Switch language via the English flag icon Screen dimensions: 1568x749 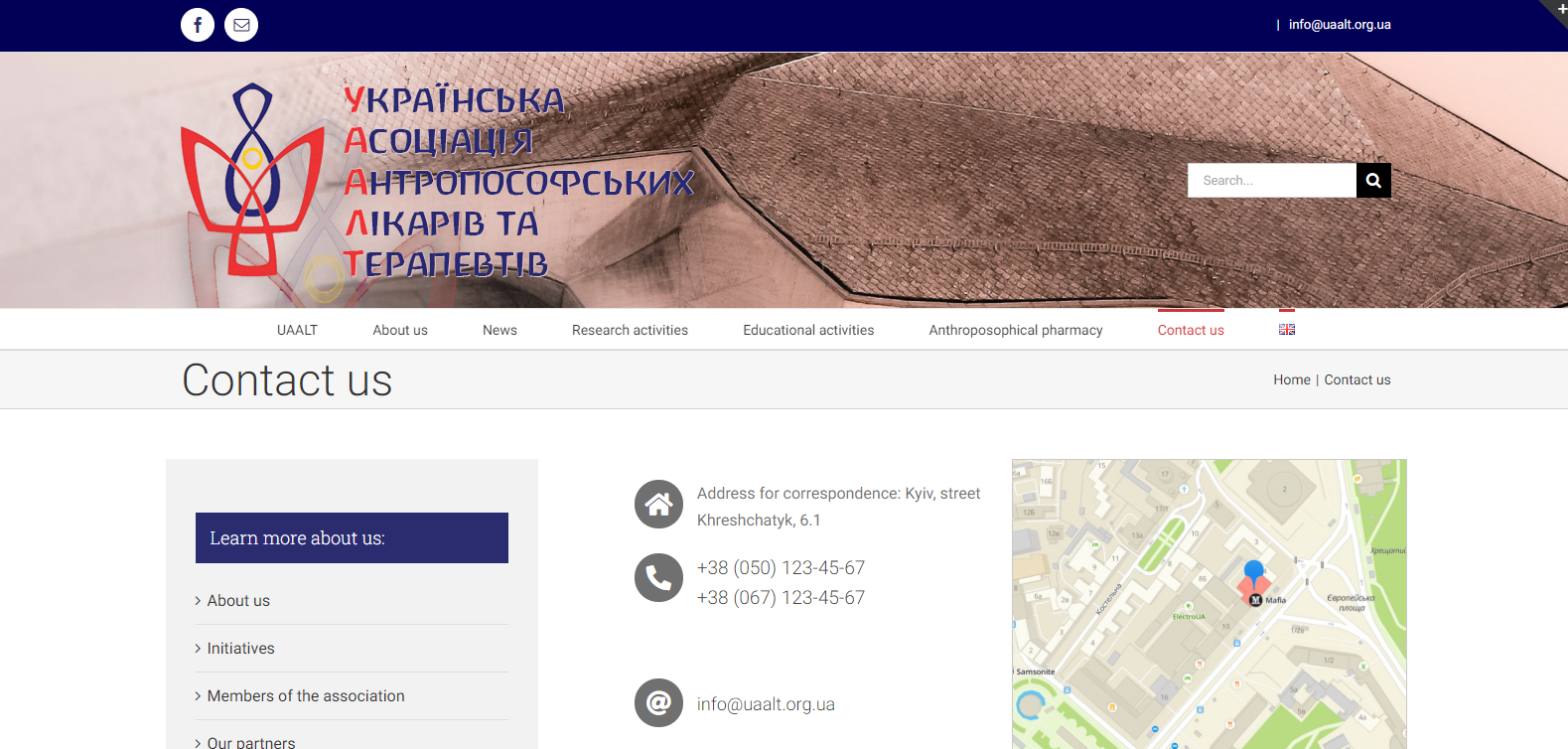pyautogui.click(x=1286, y=330)
